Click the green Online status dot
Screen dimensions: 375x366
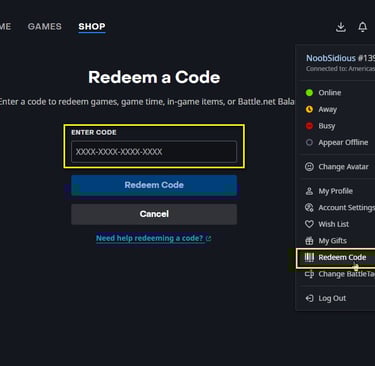coord(309,93)
